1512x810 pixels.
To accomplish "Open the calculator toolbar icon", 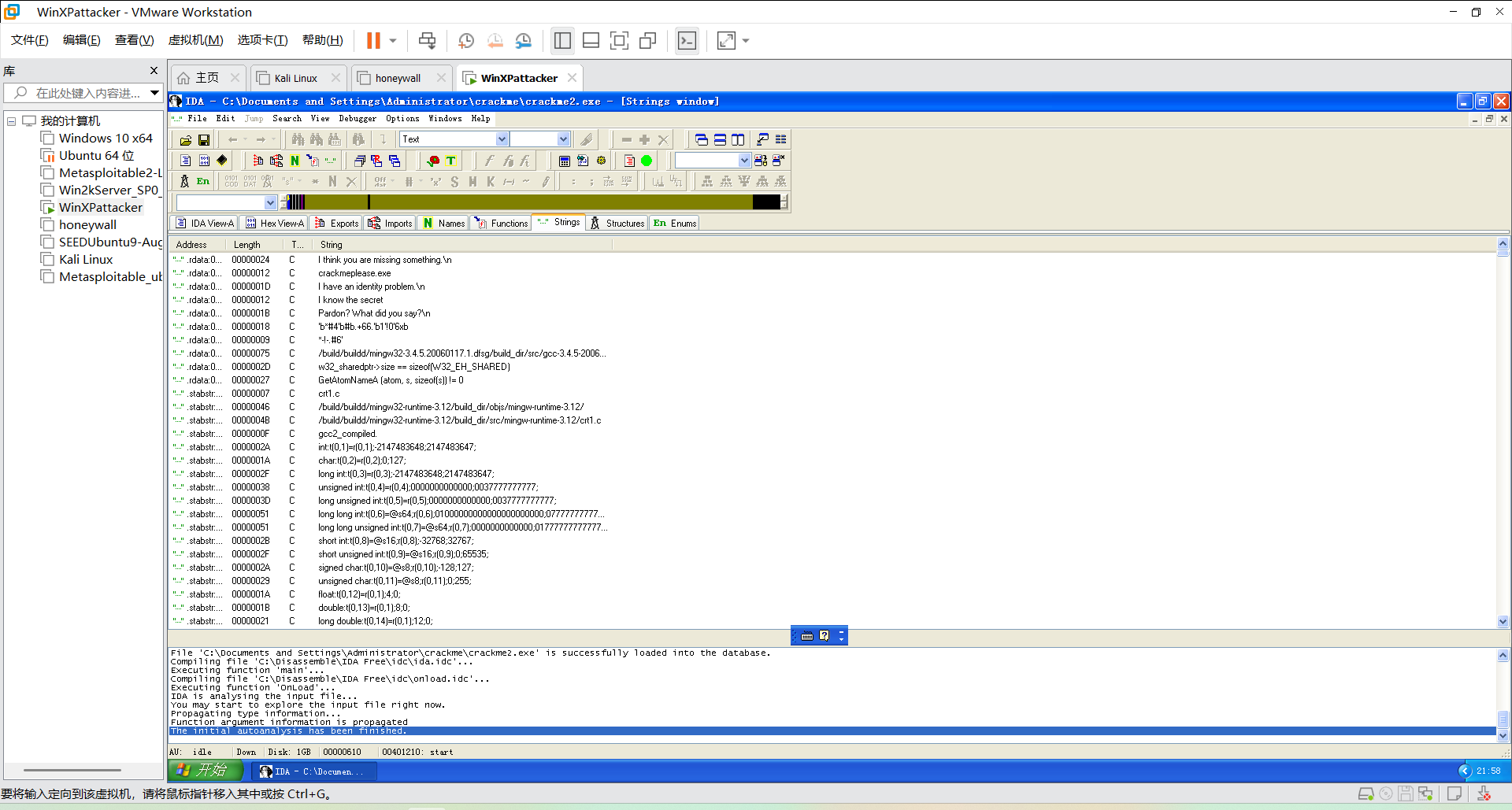I will click(565, 161).
